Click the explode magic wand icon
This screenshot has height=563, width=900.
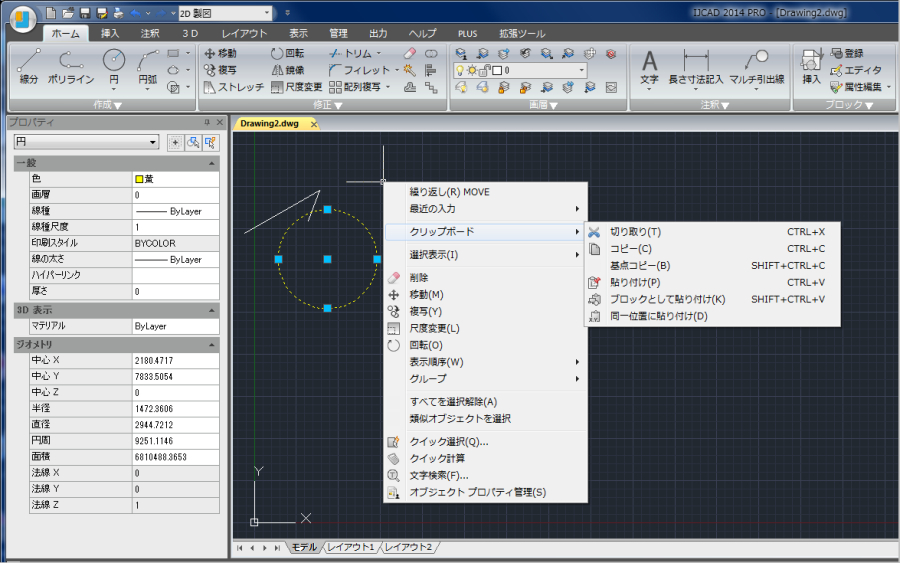pos(409,70)
